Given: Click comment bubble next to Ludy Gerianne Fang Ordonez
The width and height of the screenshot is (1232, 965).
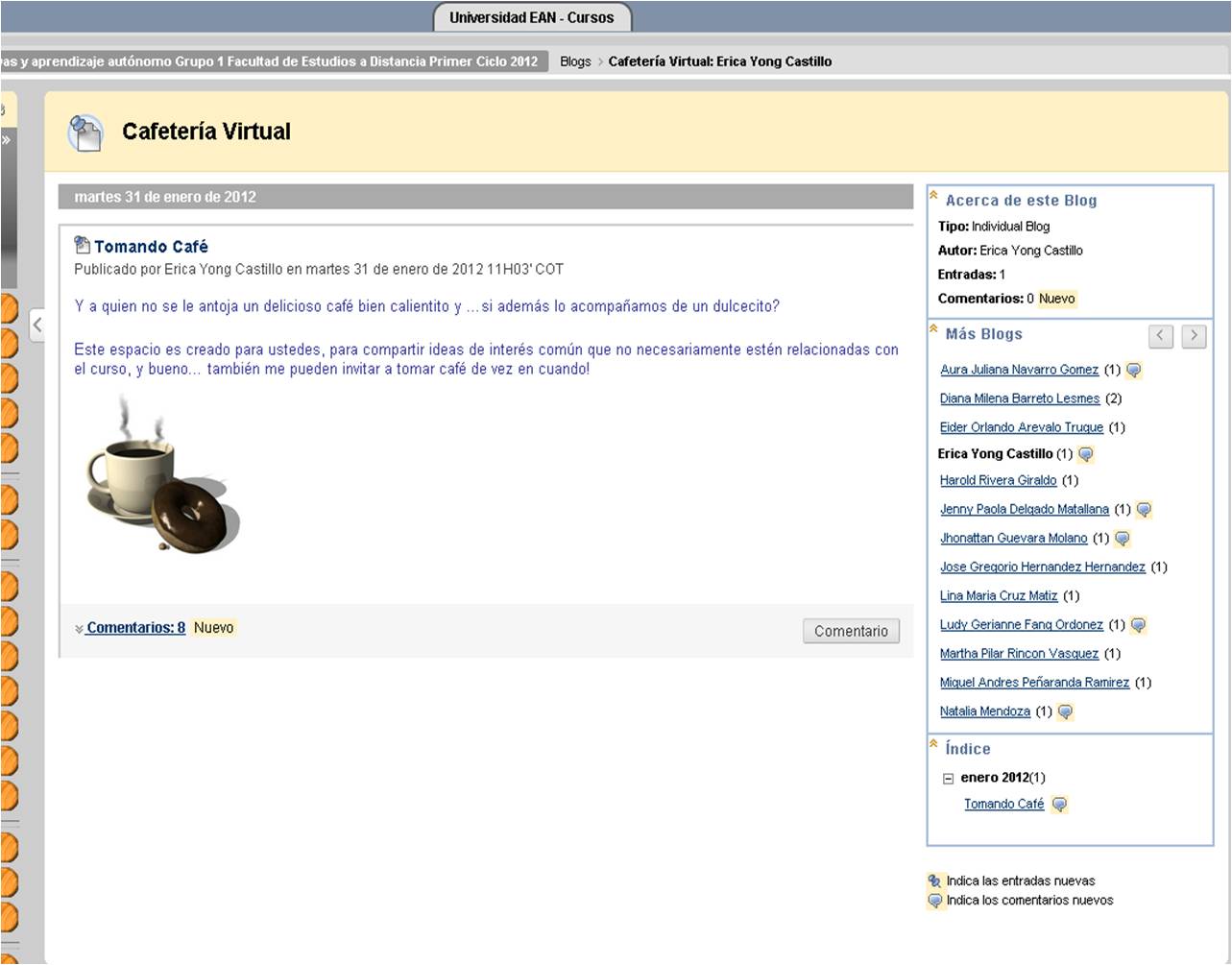Looking at the screenshot, I should 1138,625.
